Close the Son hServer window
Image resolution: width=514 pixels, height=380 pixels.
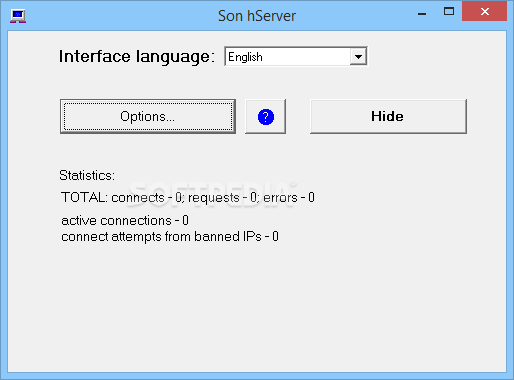[x=484, y=12]
